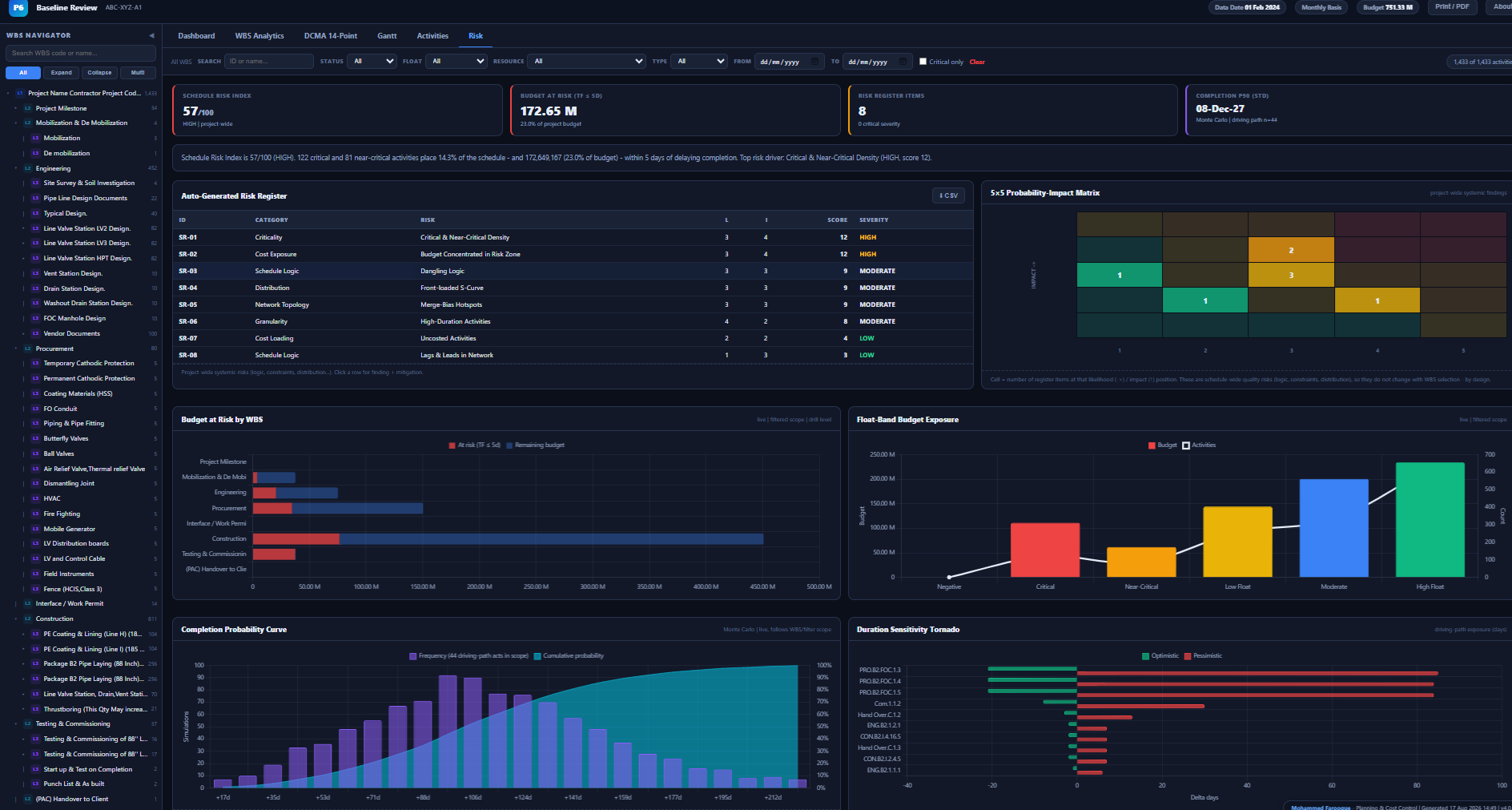Collapse the Procurement tree node arrow
Screen dimensions: 1512x810
tap(16, 349)
